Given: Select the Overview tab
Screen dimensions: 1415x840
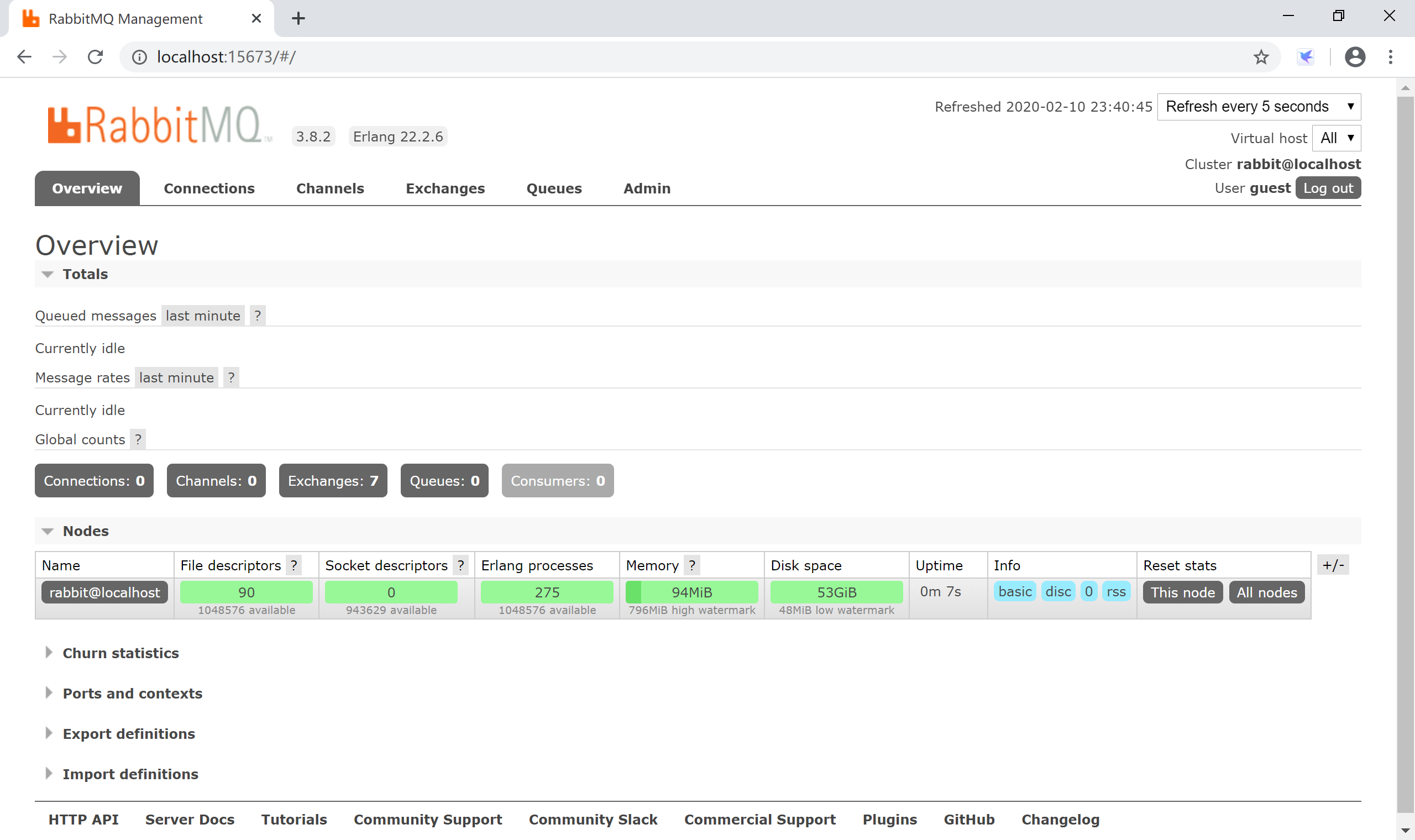Looking at the screenshot, I should pos(87,188).
